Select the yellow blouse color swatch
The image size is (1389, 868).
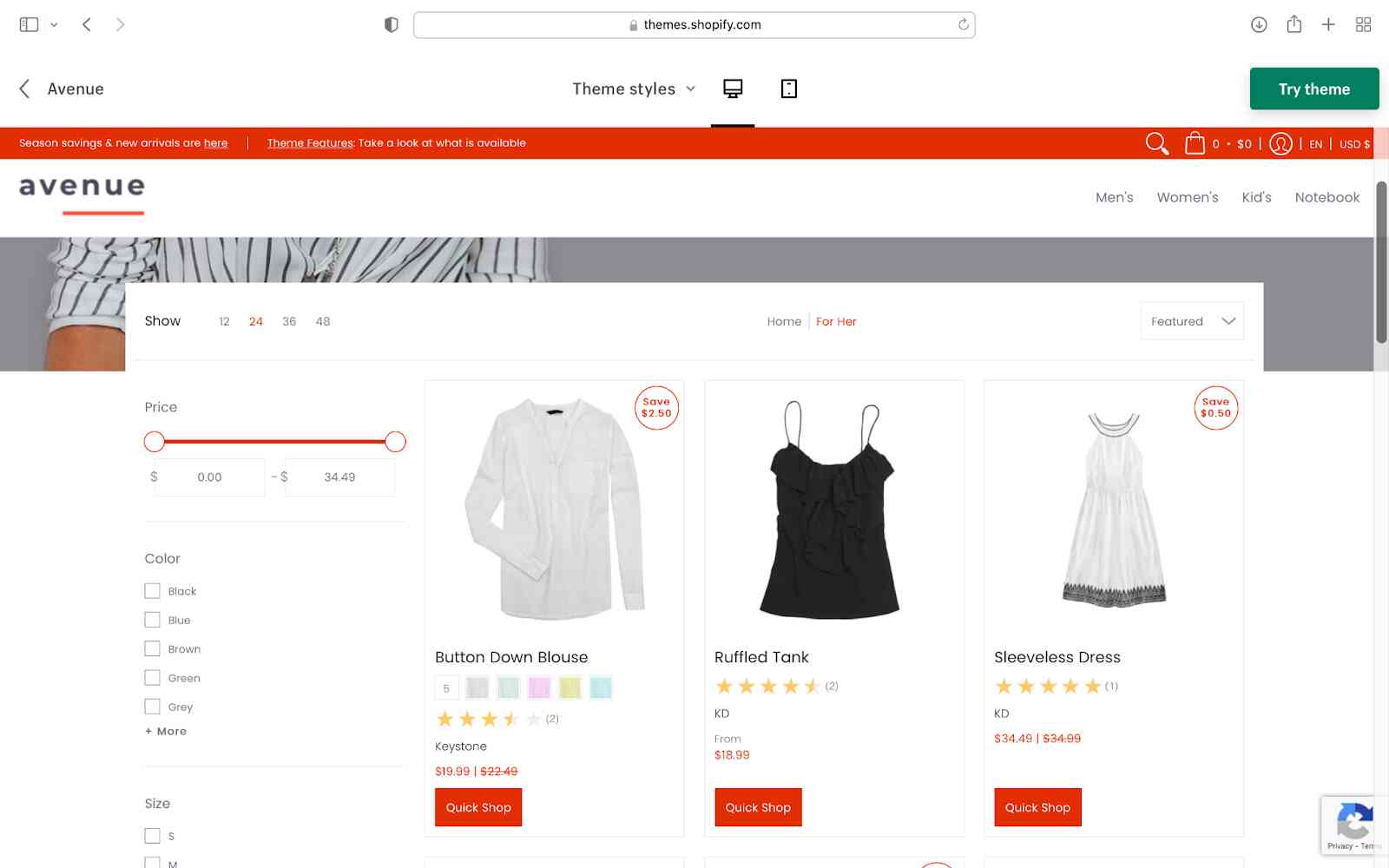coord(569,688)
